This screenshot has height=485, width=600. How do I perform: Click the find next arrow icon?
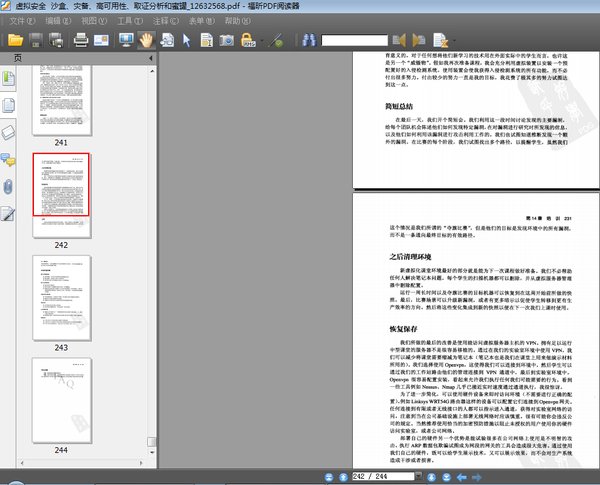tap(419, 40)
